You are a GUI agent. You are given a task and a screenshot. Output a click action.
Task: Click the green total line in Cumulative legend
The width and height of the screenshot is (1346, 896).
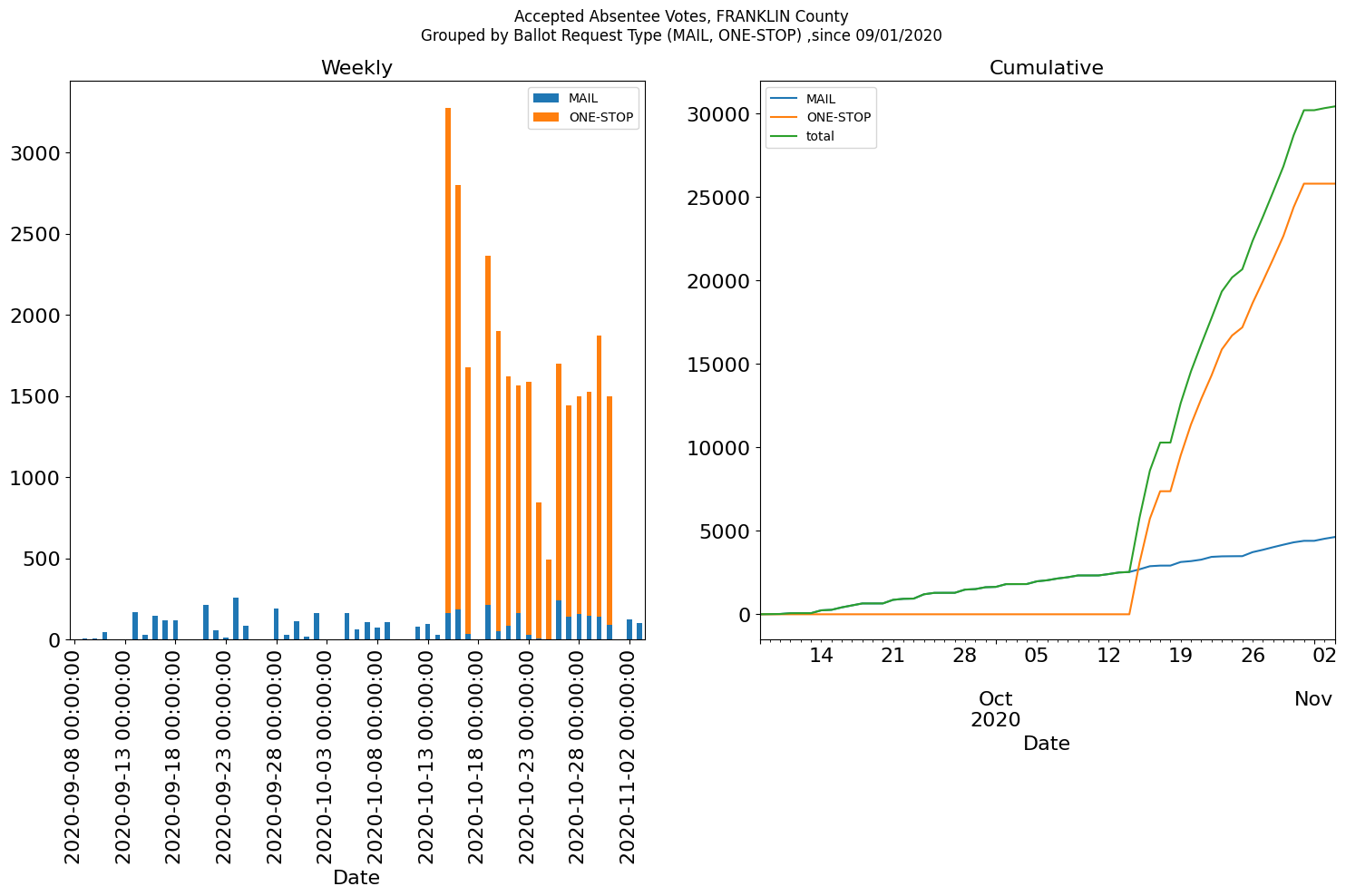click(x=785, y=136)
